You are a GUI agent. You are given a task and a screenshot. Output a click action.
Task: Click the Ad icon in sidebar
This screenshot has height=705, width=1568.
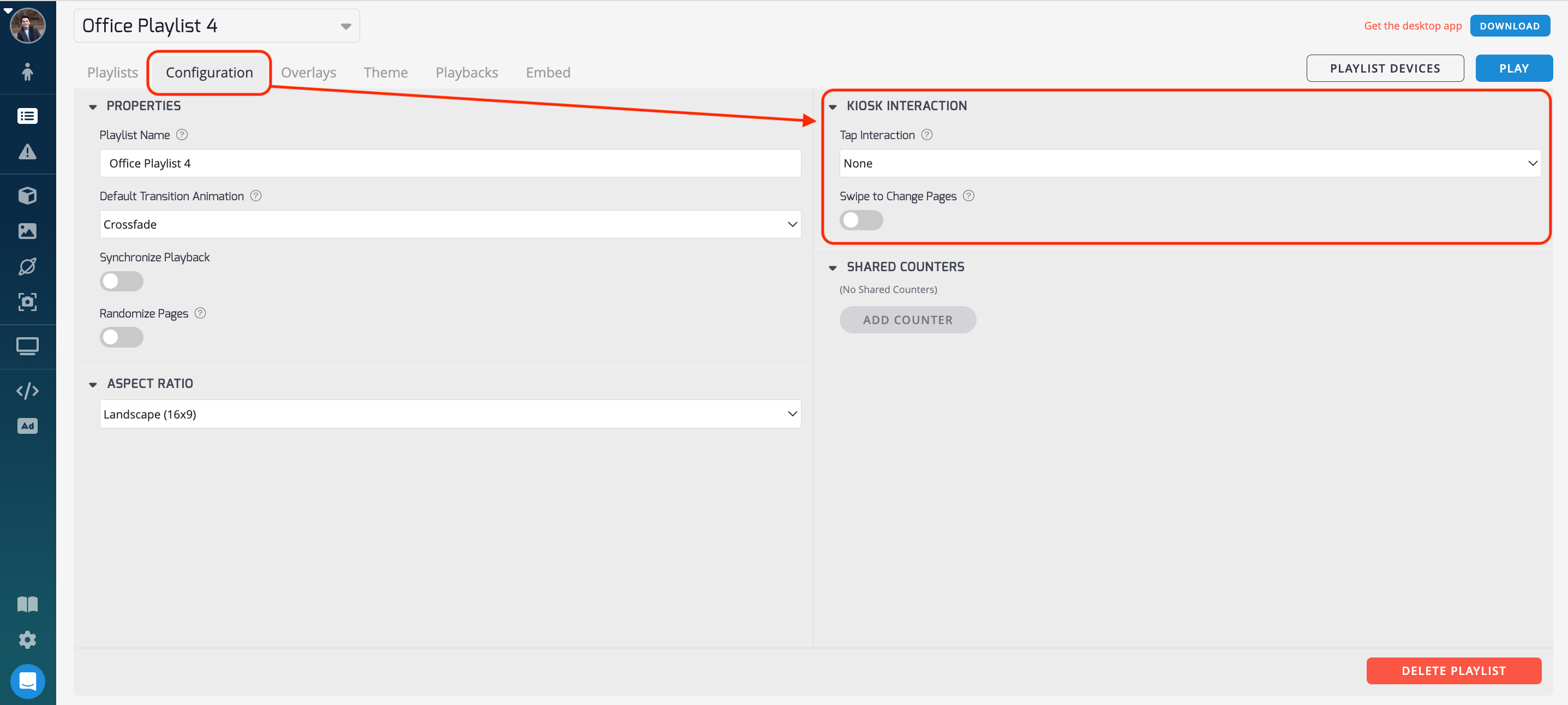[x=27, y=426]
